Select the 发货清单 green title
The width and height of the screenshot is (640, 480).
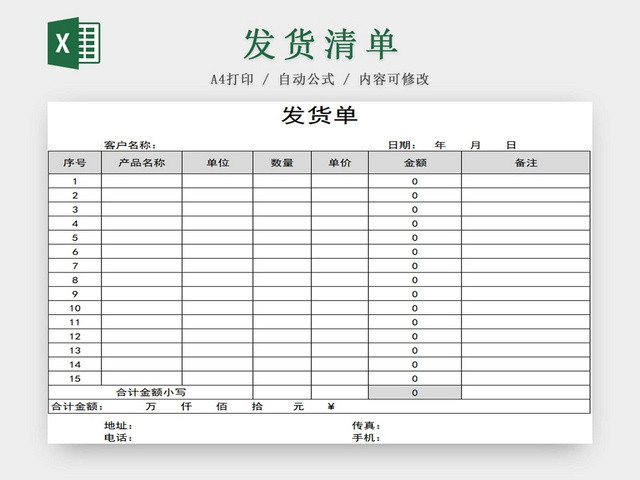tap(320, 44)
